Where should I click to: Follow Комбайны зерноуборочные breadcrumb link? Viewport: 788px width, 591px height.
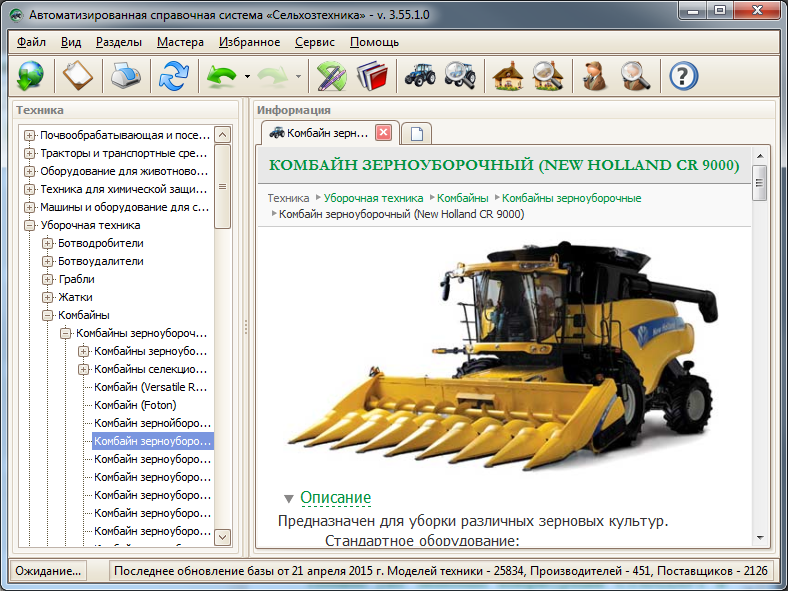pos(571,198)
